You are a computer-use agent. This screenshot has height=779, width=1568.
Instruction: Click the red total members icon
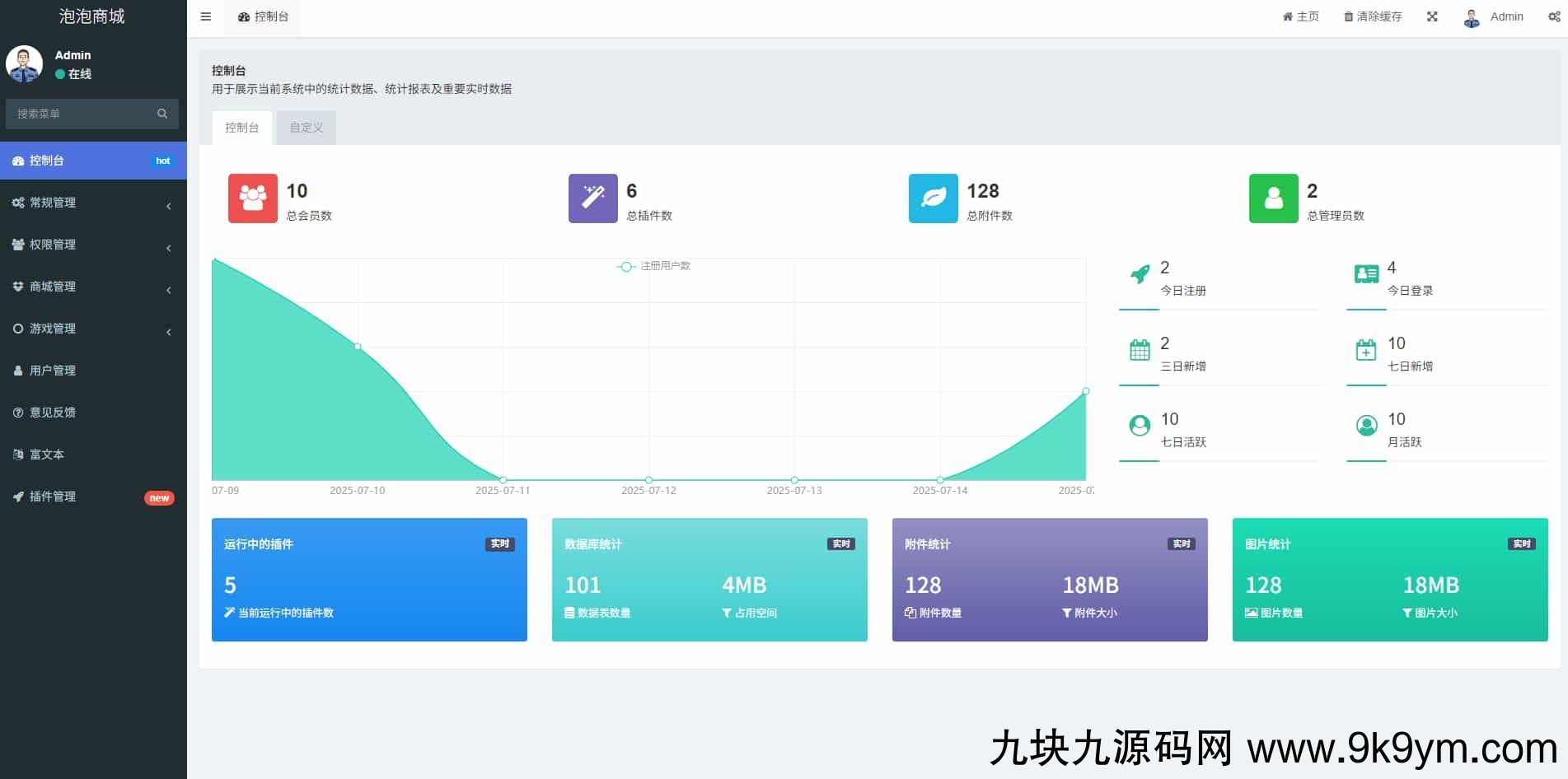pyautogui.click(x=252, y=198)
